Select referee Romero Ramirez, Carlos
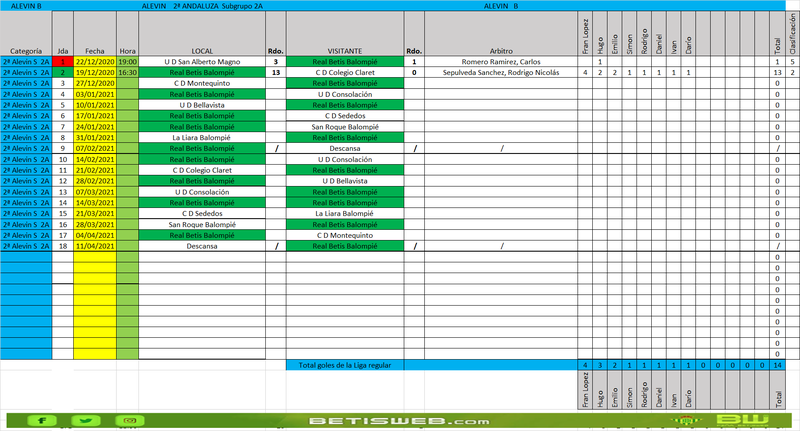 (x=501, y=62)
